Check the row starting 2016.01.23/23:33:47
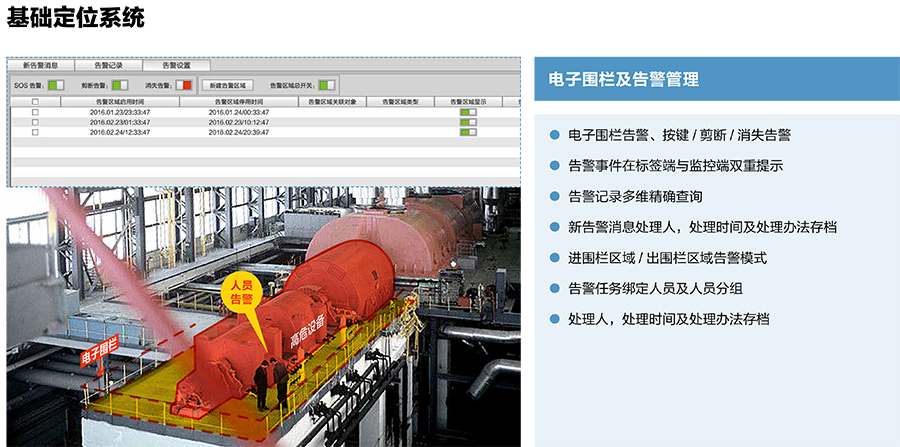The width and height of the screenshot is (900, 447). click(35, 112)
